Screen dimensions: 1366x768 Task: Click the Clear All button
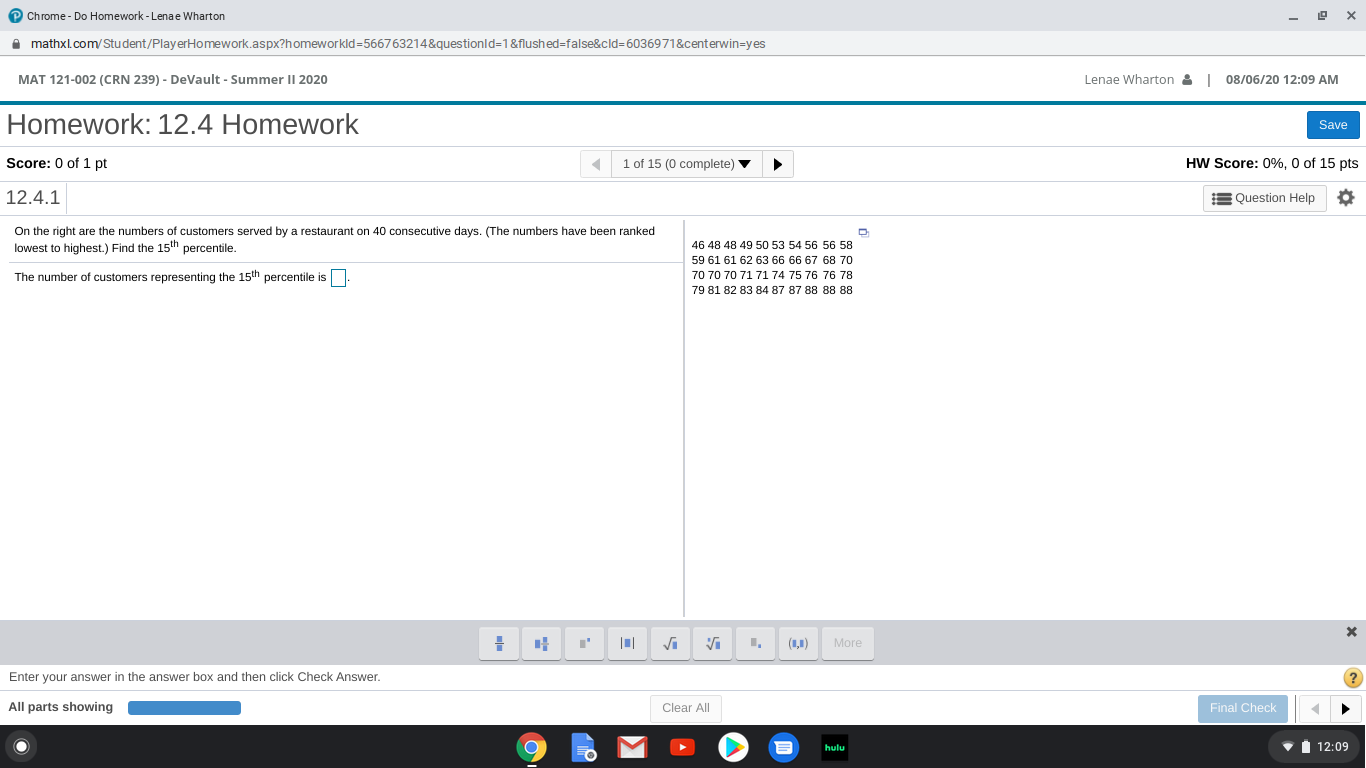pos(685,708)
